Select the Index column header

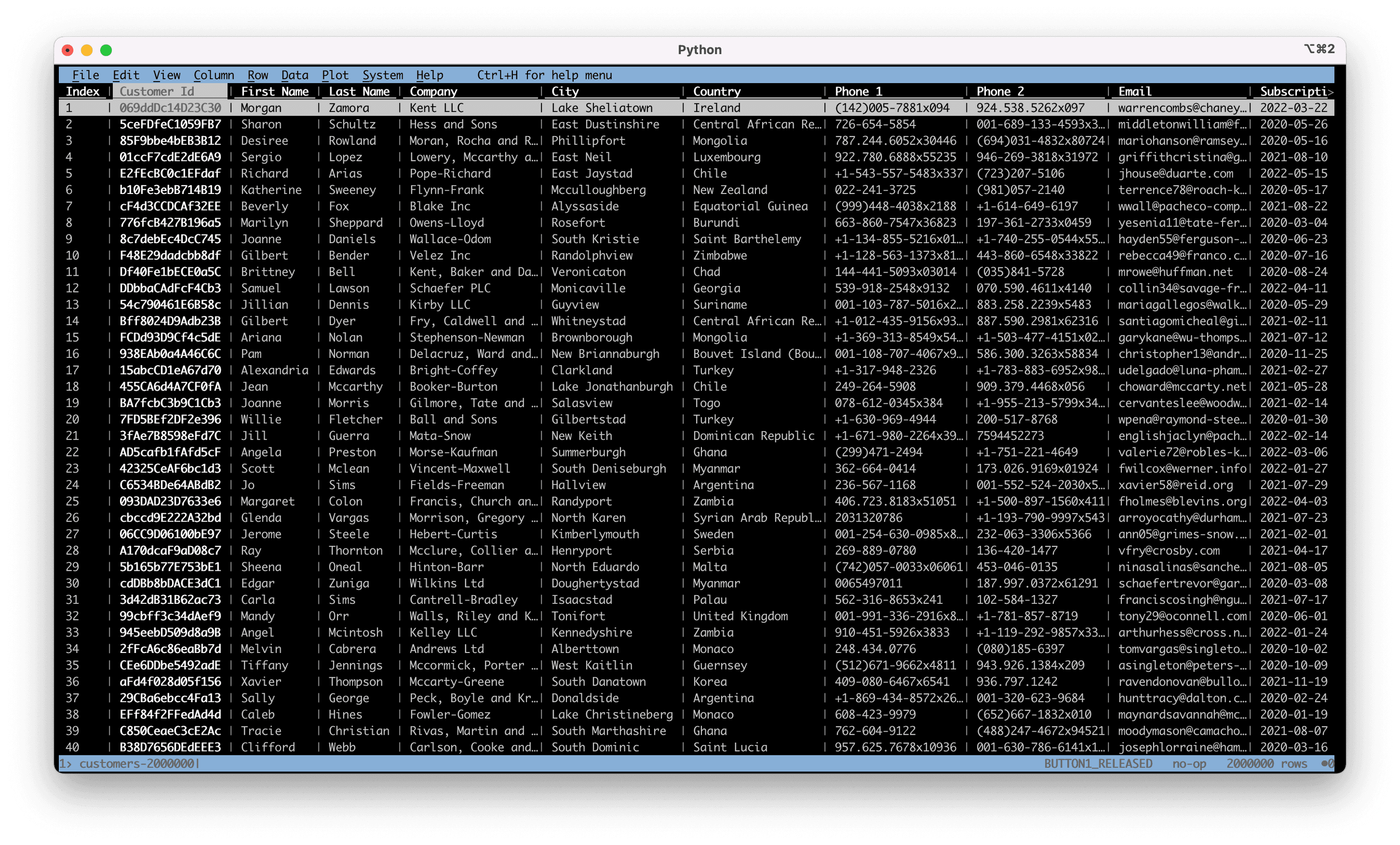click(x=83, y=91)
